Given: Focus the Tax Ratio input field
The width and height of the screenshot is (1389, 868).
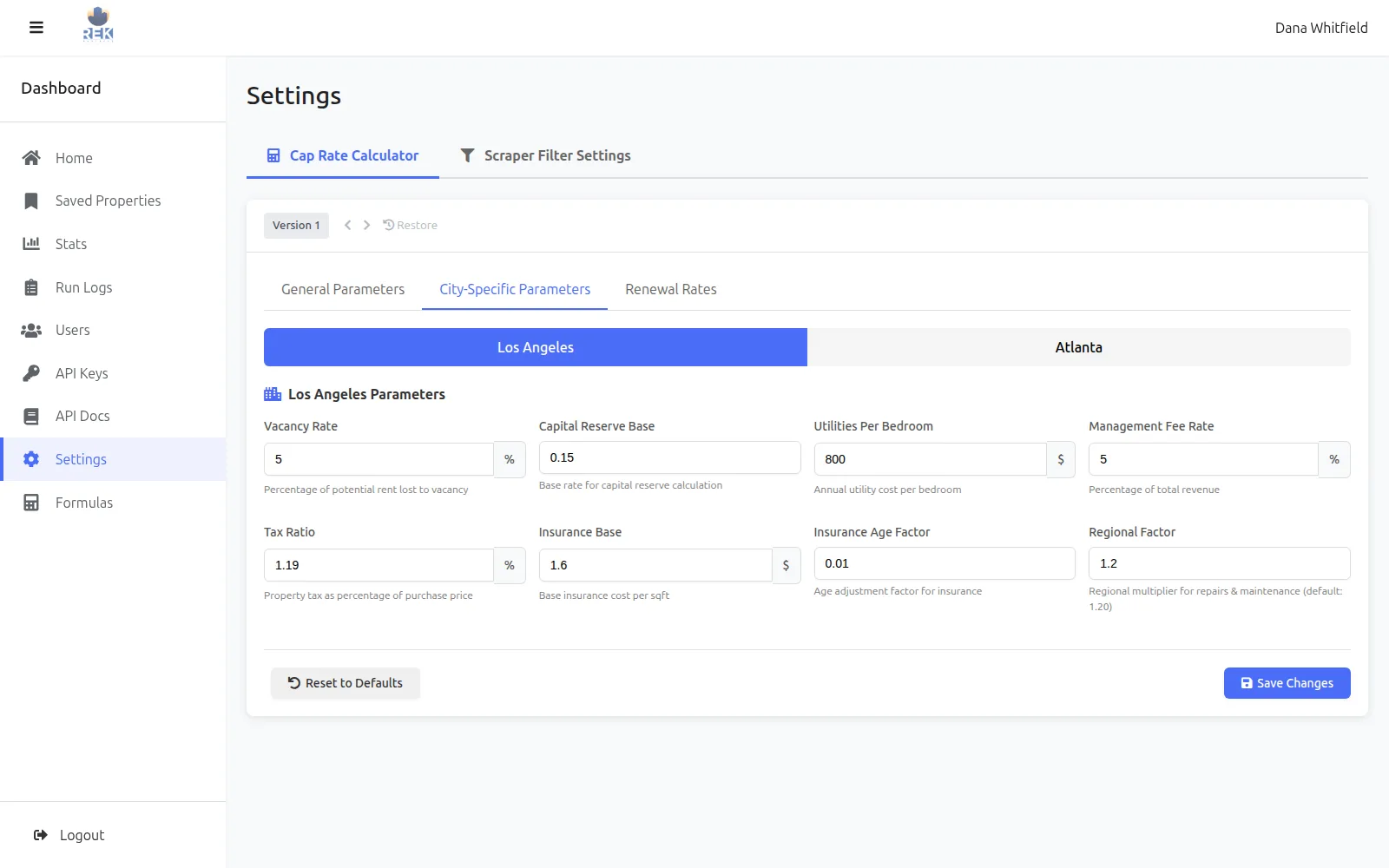Looking at the screenshot, I should click(379, 565).
